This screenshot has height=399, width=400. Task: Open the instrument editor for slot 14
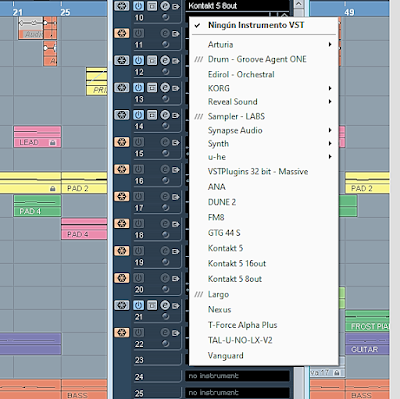pos(165,115)
